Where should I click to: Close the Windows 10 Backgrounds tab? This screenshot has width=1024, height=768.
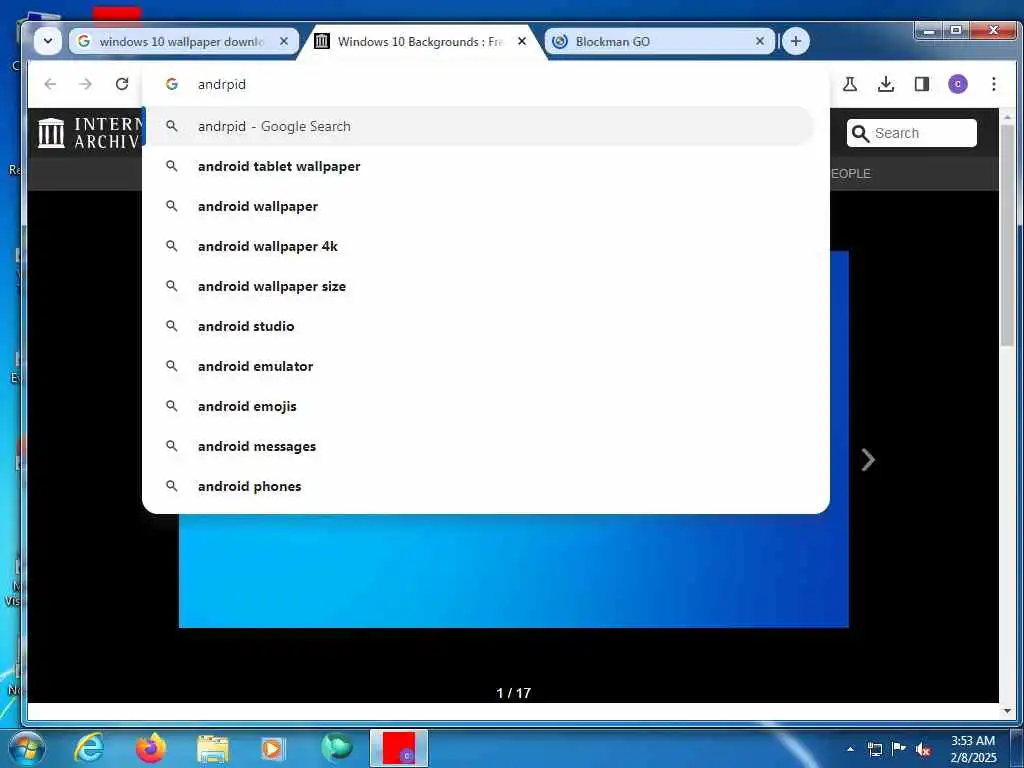click(522, 41)
